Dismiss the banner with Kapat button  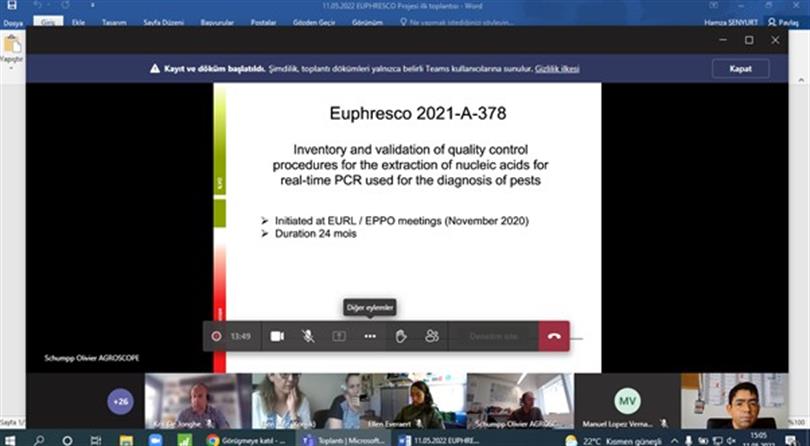pyautogui.click(x=740, y=69)
